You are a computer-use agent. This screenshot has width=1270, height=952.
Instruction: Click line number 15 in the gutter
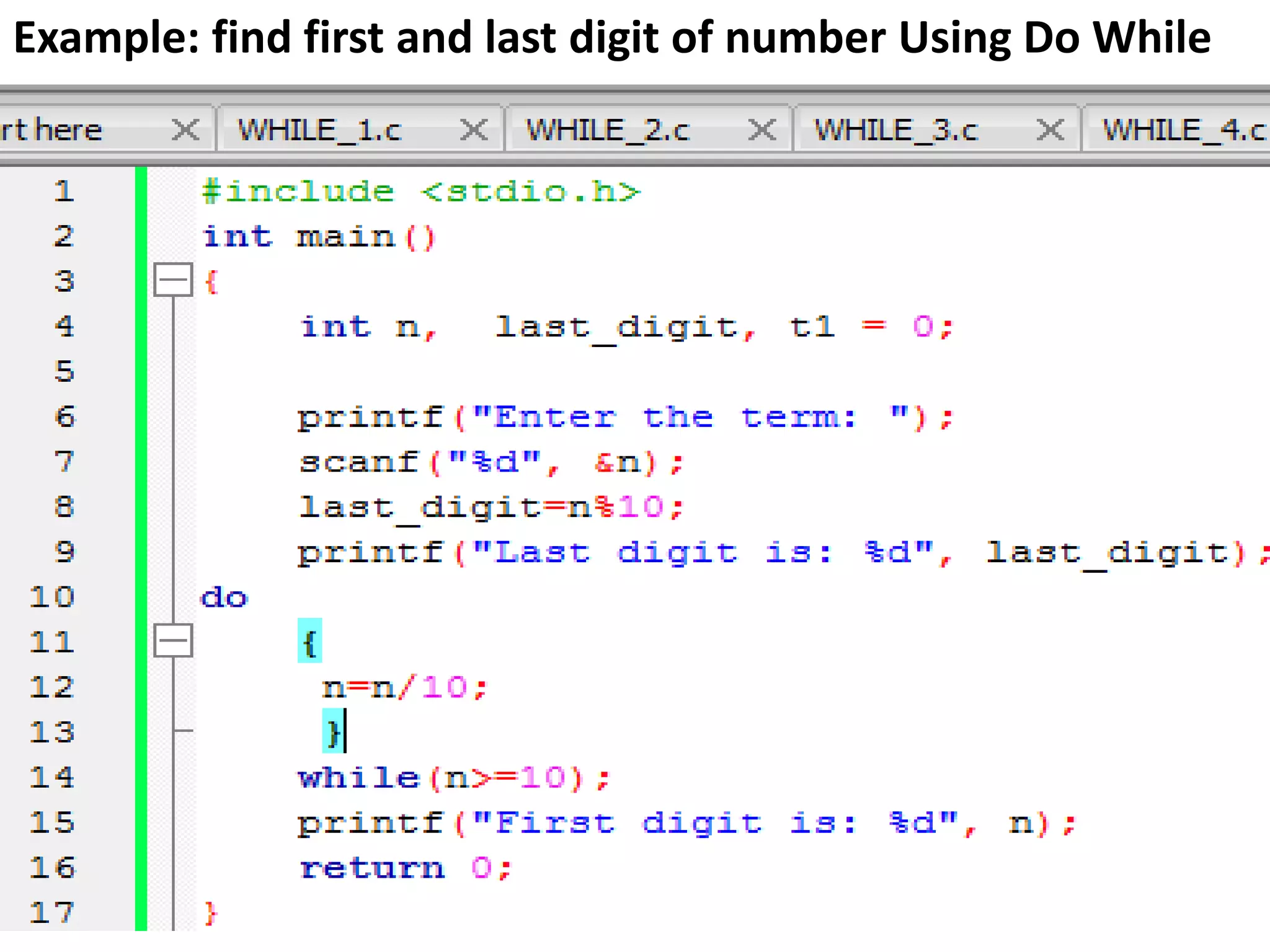pos(52,822)
